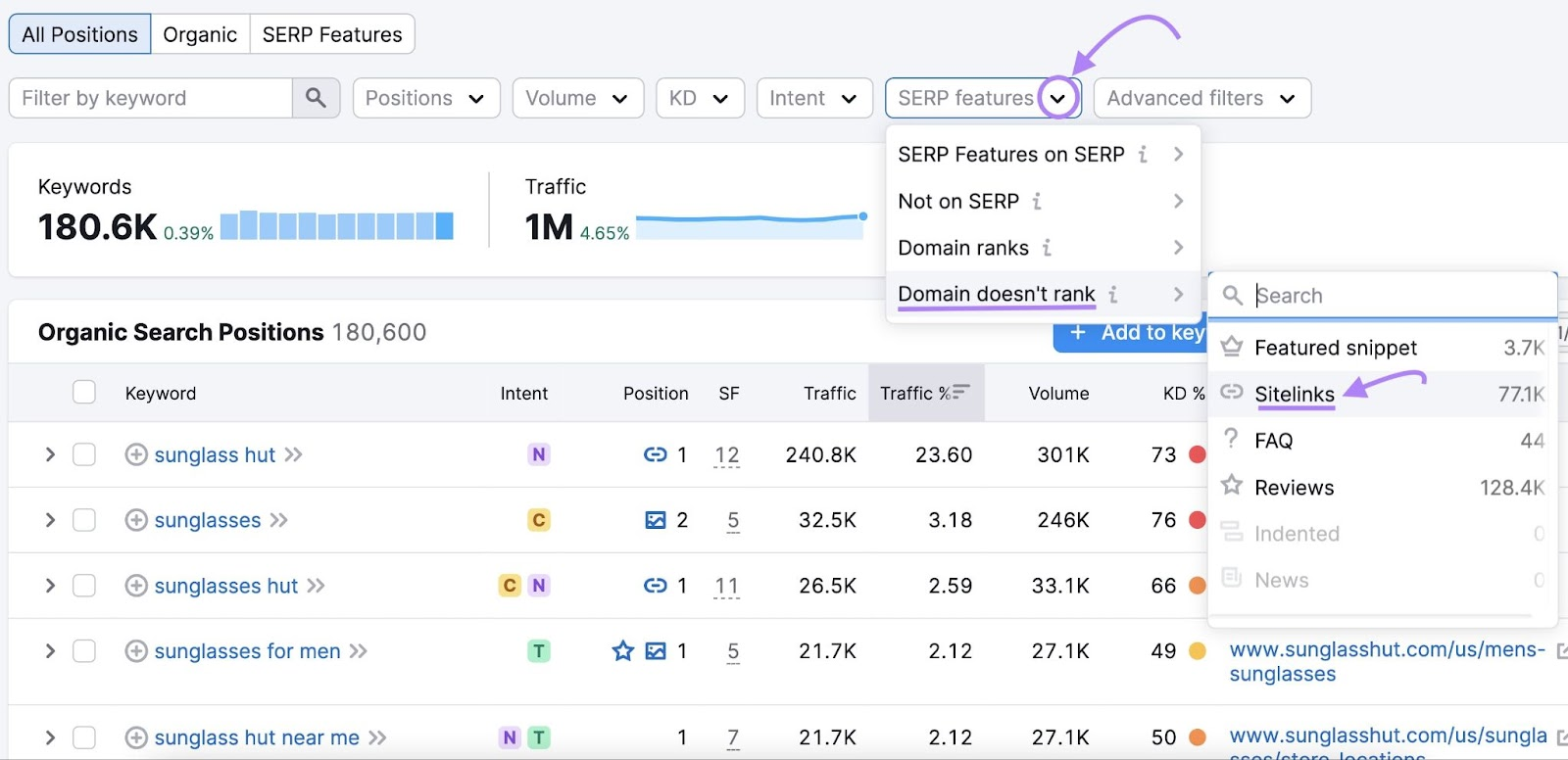Click the double arrow after sunglasses hut keyword
Viewport: 1568px width, 760px height.
(x=316, y=586)
